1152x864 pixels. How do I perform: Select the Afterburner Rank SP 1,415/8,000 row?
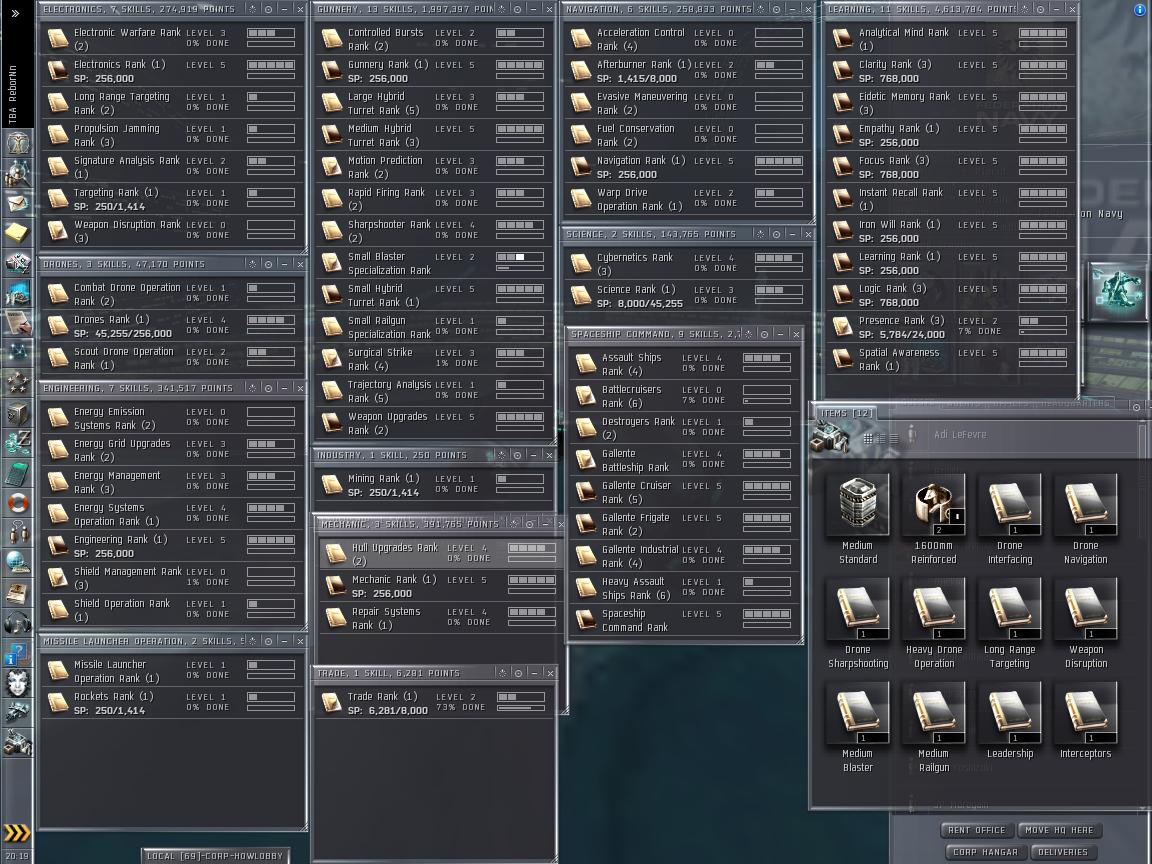click(x=688, y=71)
